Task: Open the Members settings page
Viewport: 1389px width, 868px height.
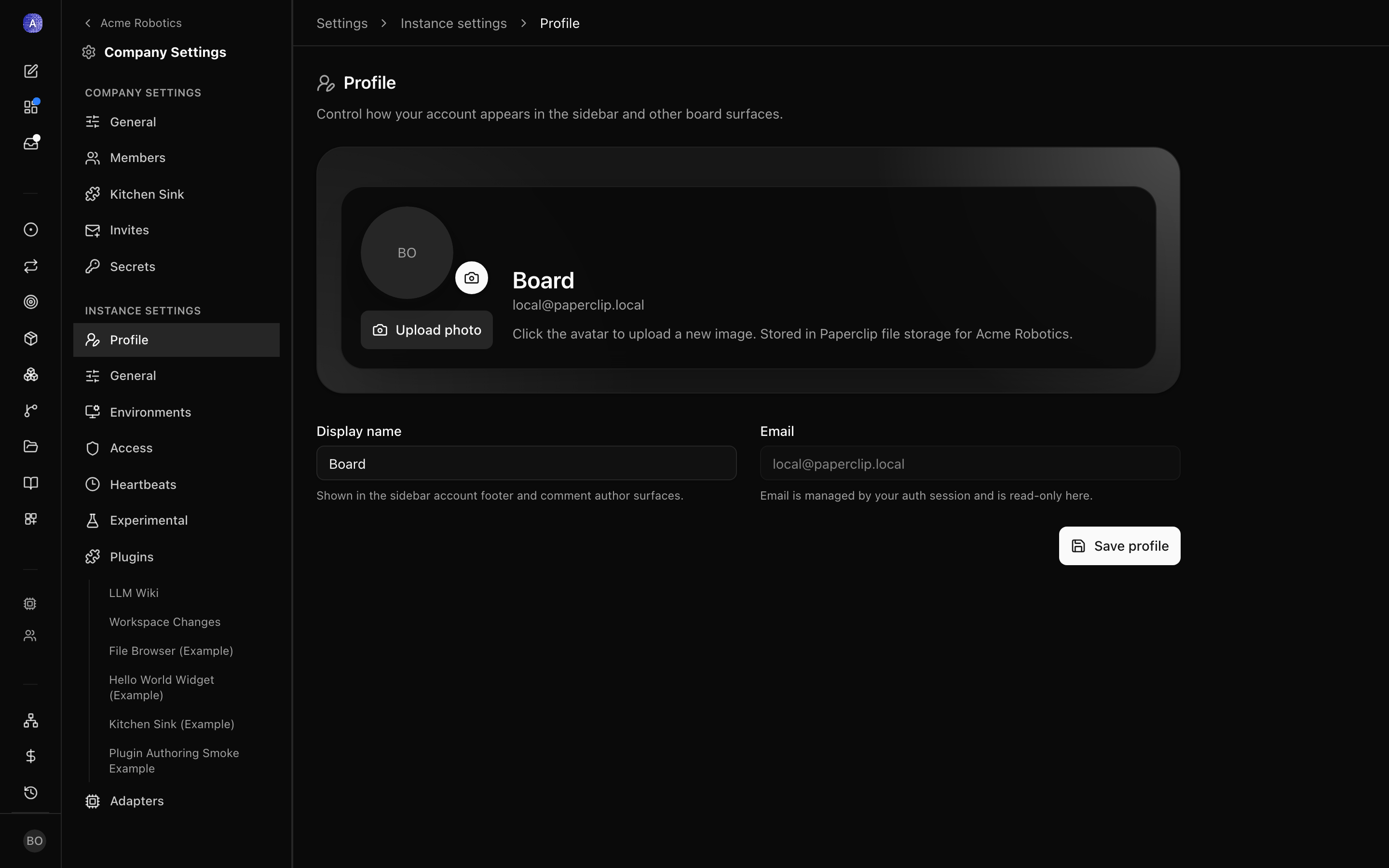Action: [x=177, y=158]
